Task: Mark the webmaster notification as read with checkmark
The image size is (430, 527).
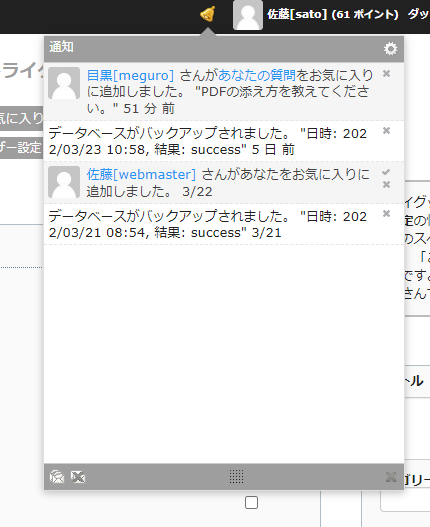Action: (386, 172)
